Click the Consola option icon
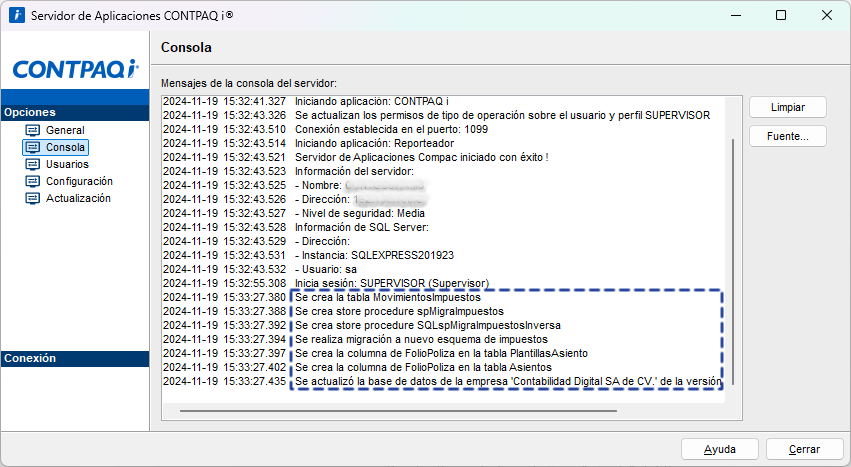851x467 pixels. [x=33, y=147]
